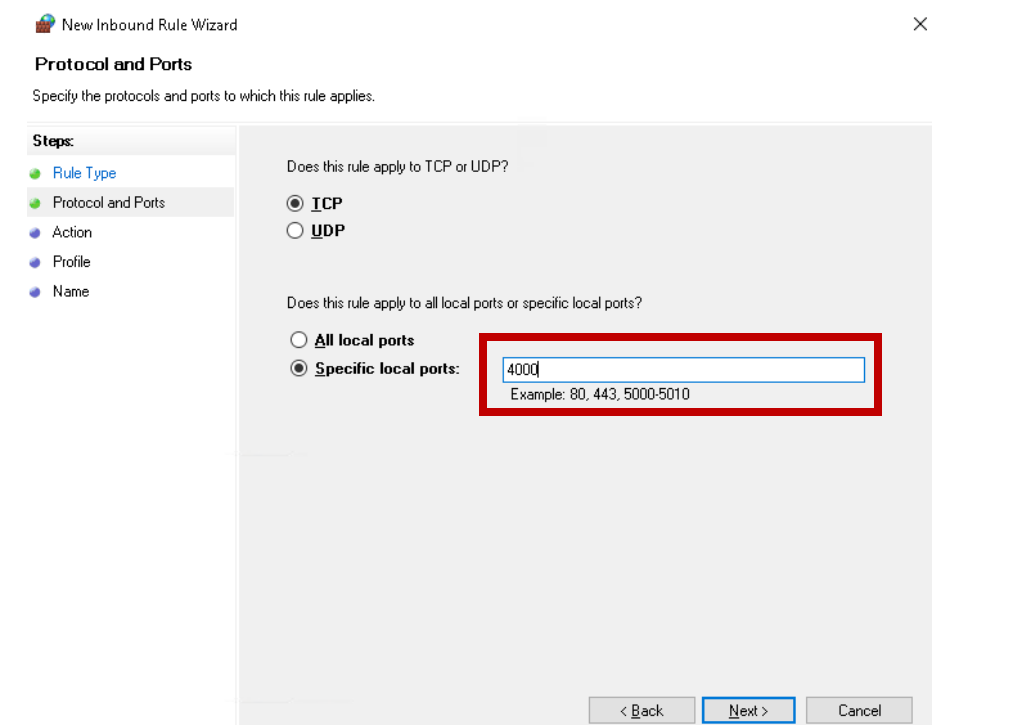Select the Name step in sidebar
1025x725 pixels.
tap(71, 291)
